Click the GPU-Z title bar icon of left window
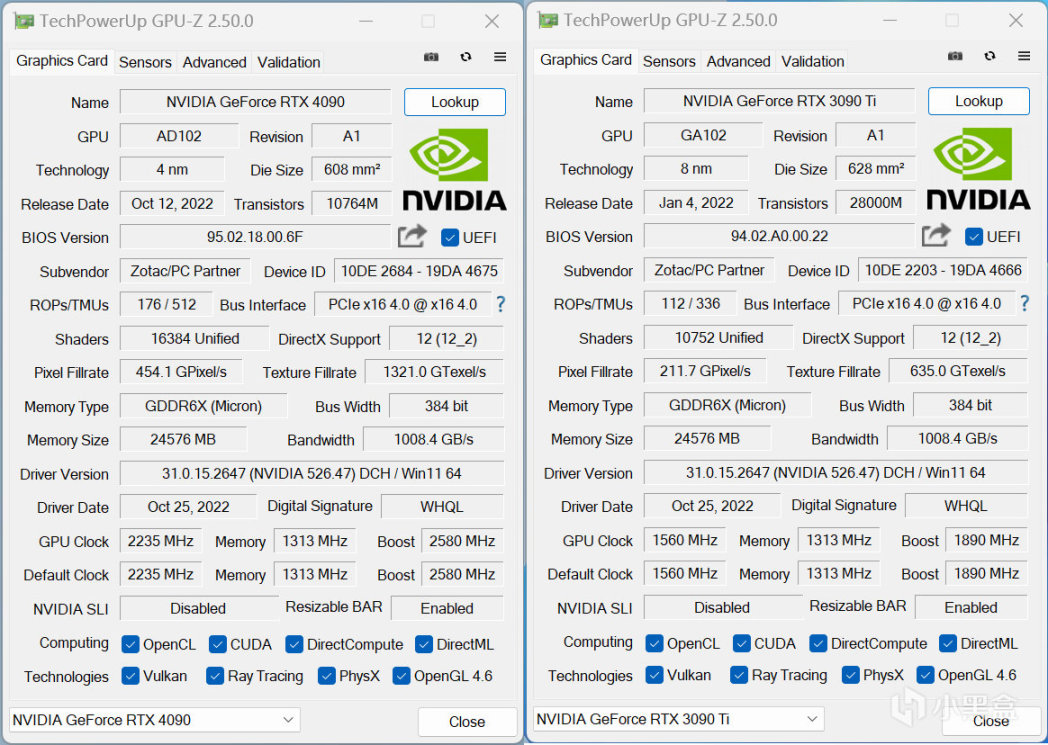This screenshot has width=1048, height=745. pos(23,21)
